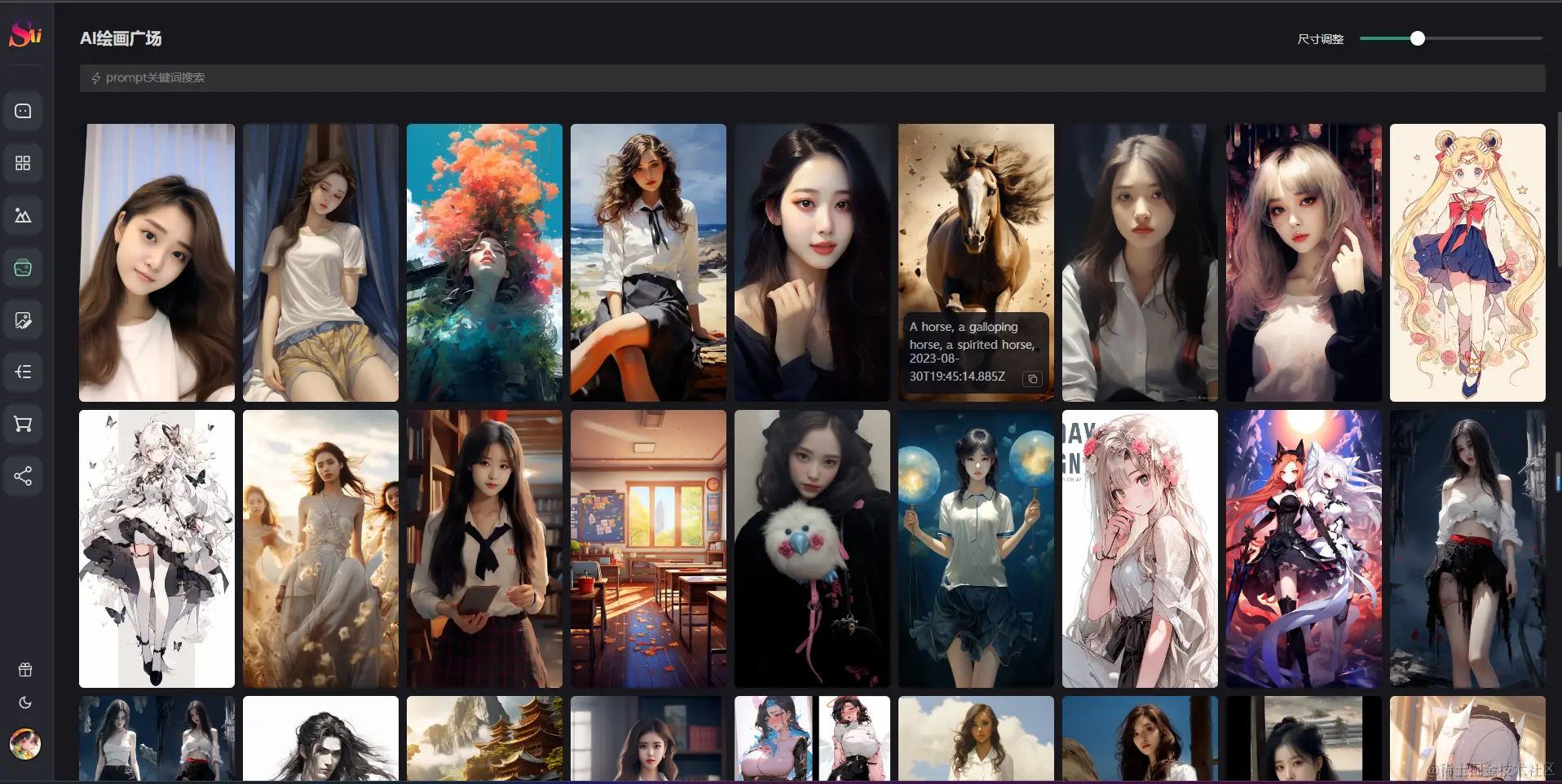Click the page vertical scrollbar
Screen dimensions: 1562x784
click(1558, 187)
